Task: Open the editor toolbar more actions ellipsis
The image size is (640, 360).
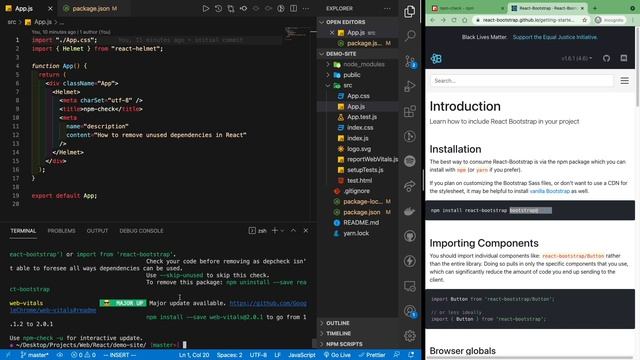Action: 306,8
